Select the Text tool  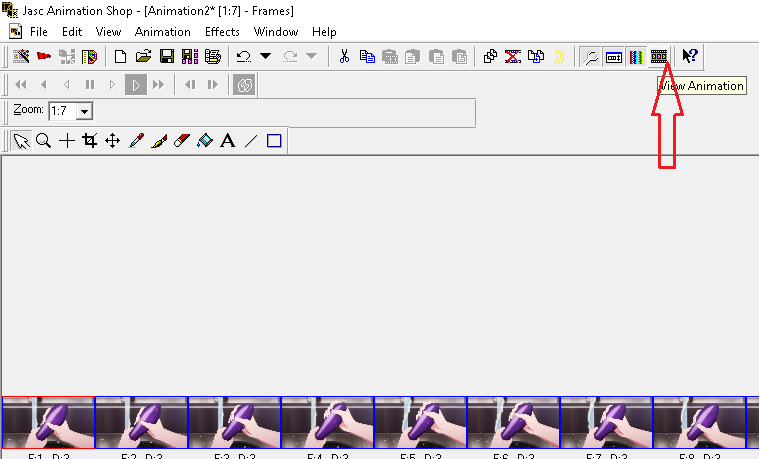[x=228, y=141]
